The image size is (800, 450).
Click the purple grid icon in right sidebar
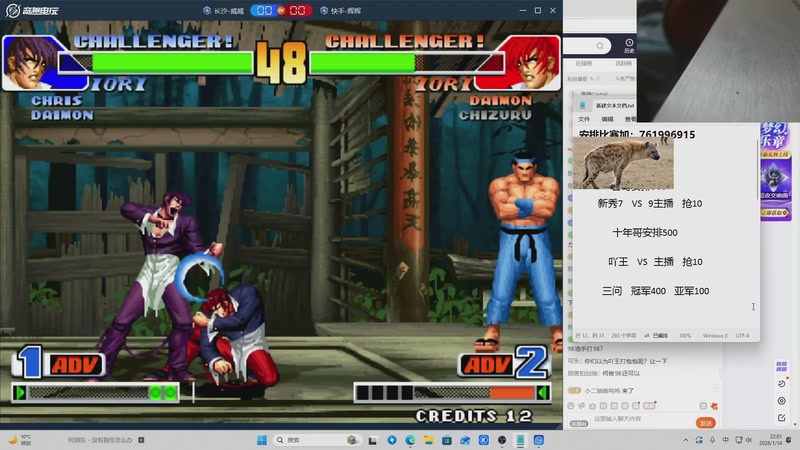[x=781, y=366]
